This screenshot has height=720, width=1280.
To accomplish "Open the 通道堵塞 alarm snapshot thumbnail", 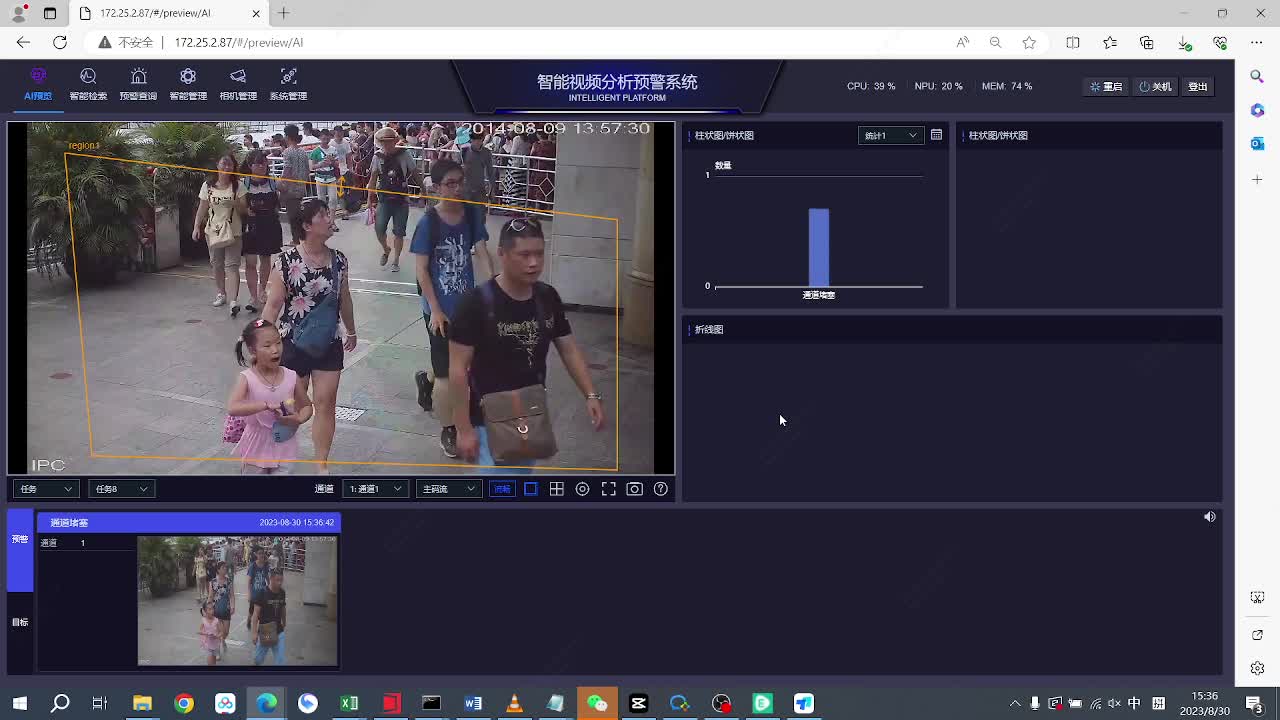I will 237,600.
